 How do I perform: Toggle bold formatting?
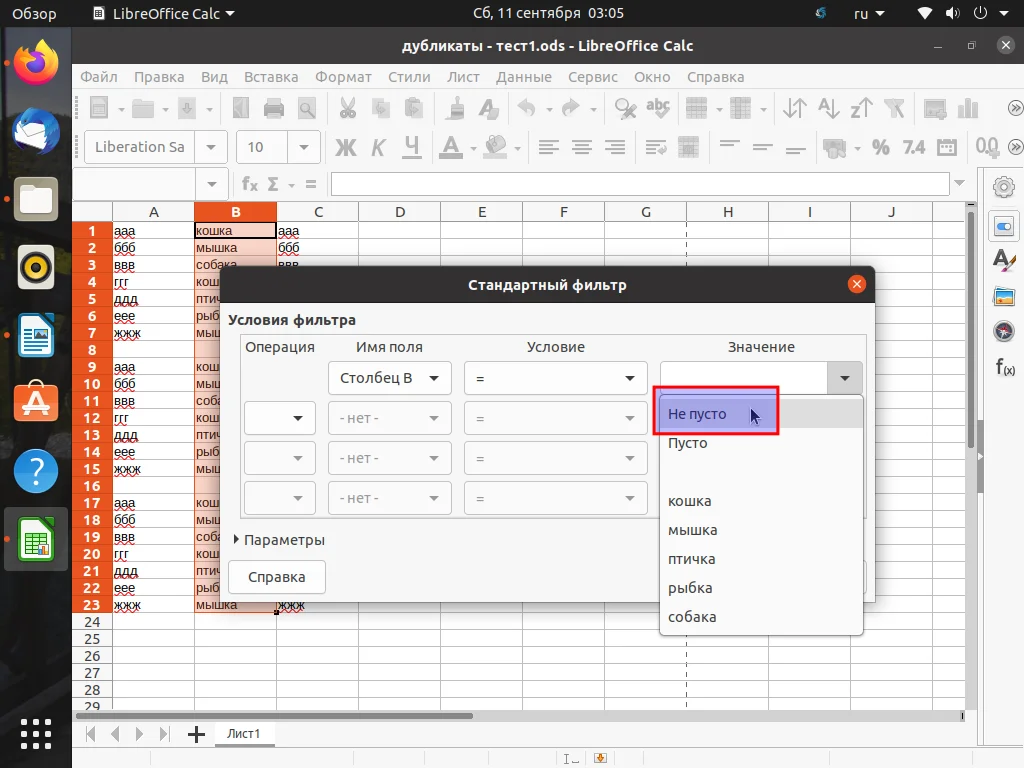pos(346,147)
